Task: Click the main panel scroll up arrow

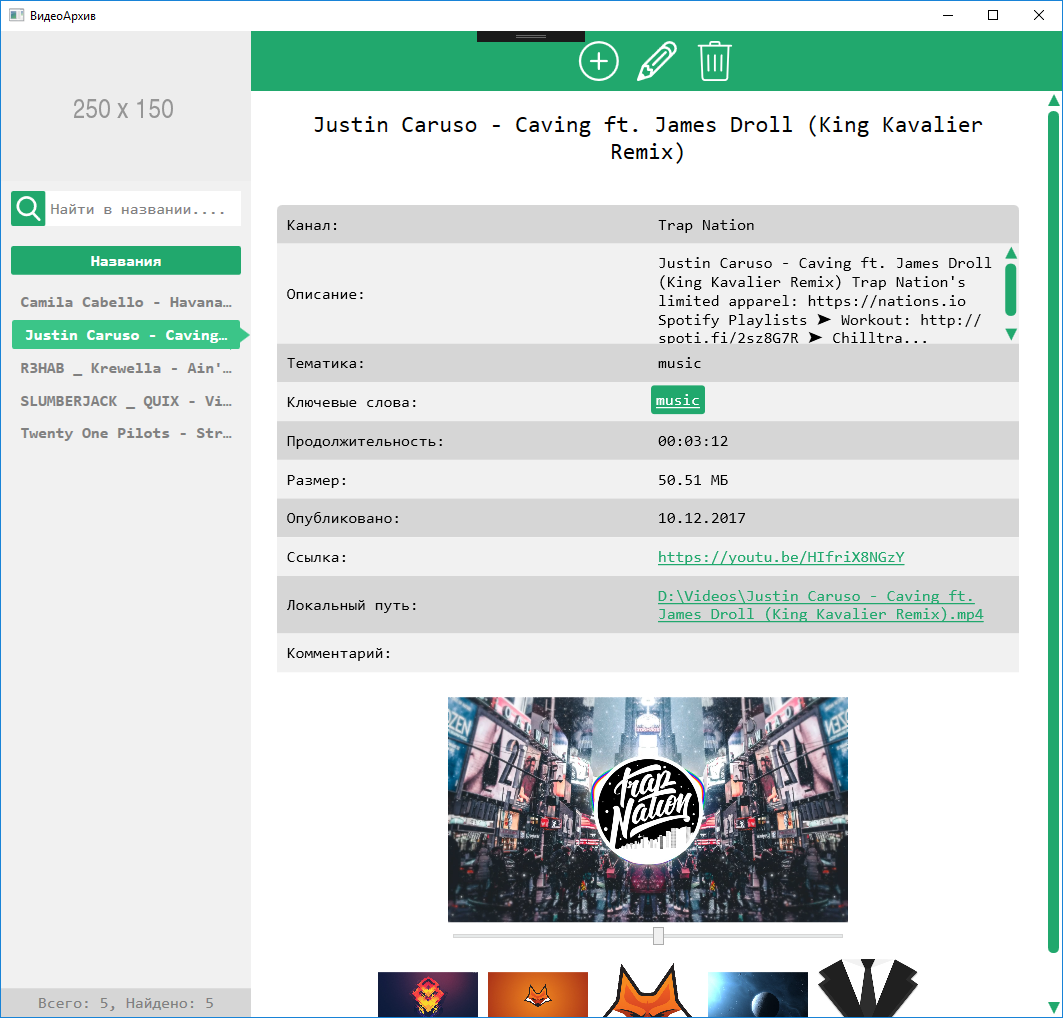Action: pos(1054,100)
